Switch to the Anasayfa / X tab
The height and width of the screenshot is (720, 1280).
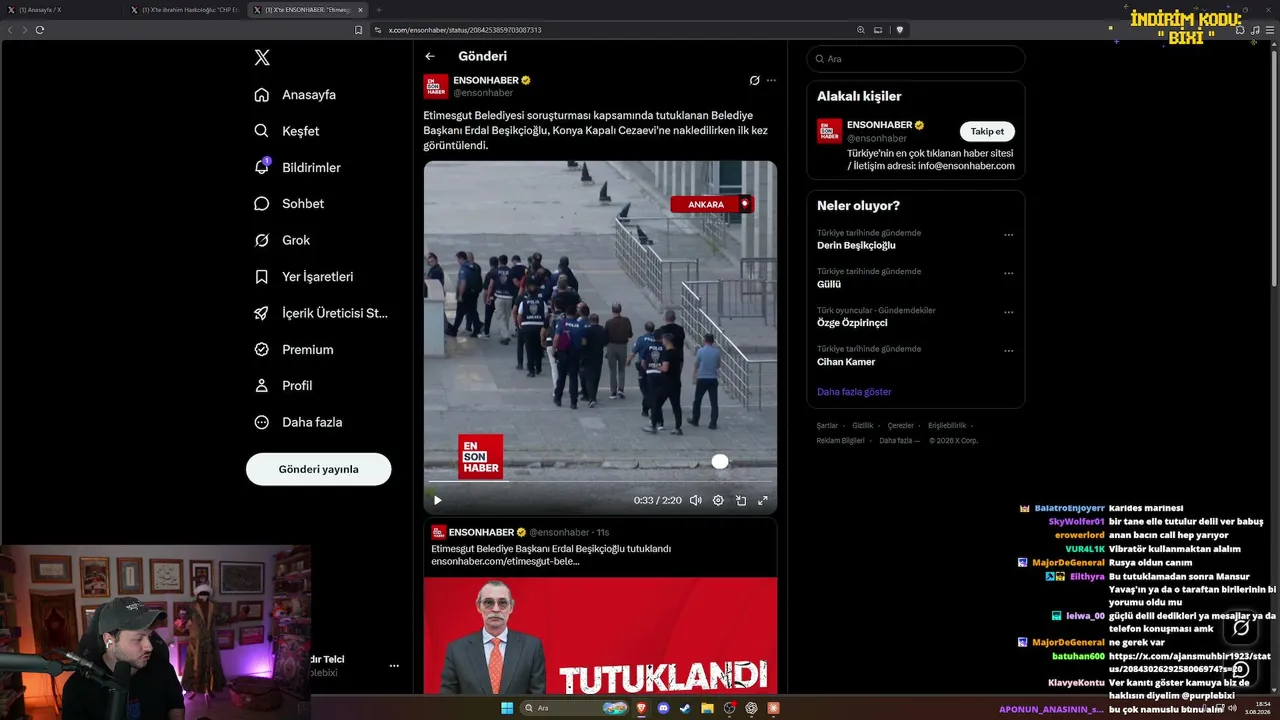click(x=62, y=10)
